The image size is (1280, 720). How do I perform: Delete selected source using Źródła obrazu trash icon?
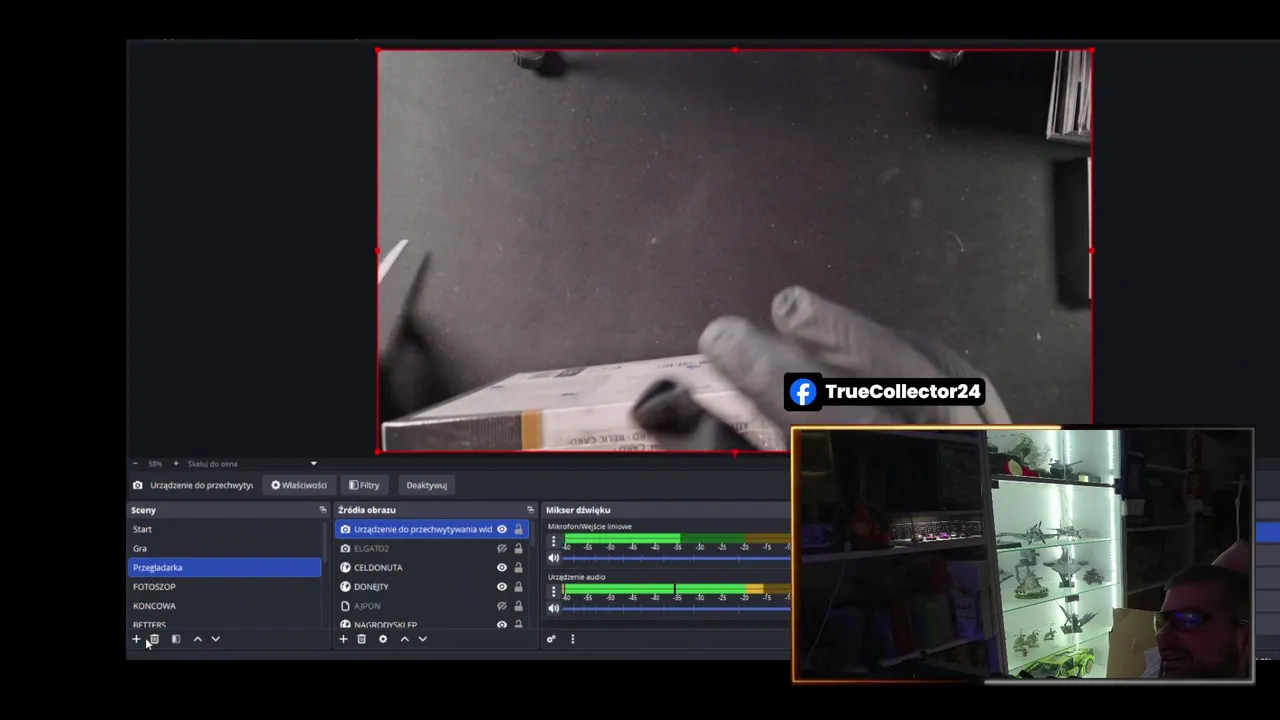362,639
